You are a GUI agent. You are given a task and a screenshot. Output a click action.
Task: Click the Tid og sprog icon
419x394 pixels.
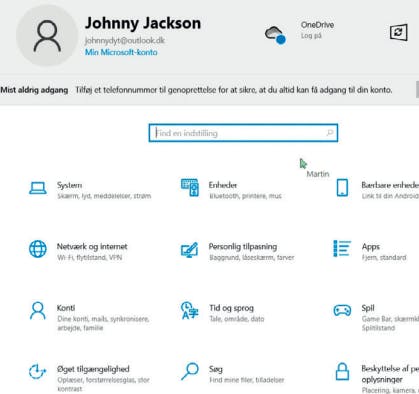click(189, 310)
